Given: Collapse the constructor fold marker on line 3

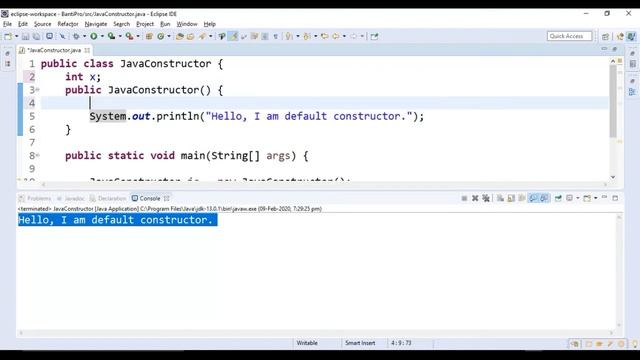Looking at the screenshot, I should (38, 89).
